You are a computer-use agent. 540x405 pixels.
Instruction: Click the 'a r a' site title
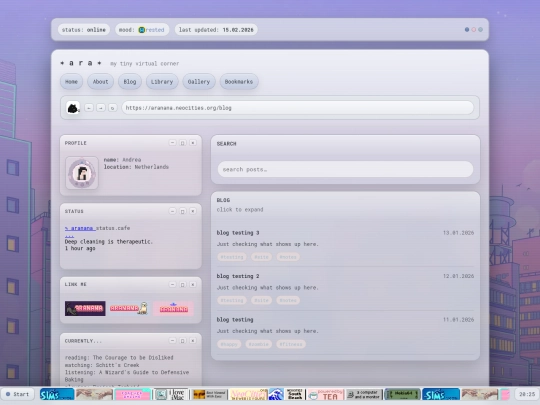pyautogui.click(x=81, y=63)
